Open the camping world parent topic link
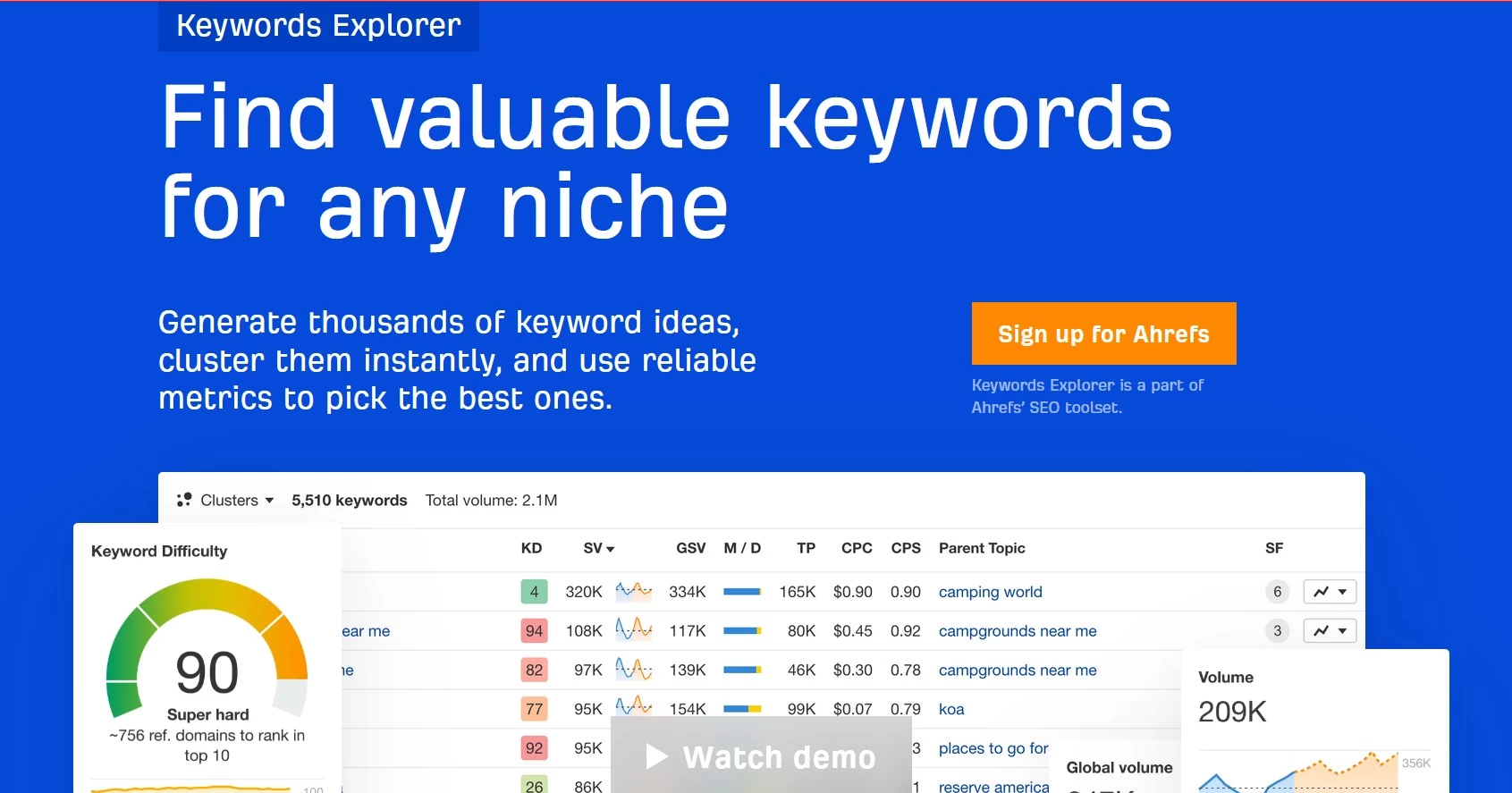 tap(990, 592)
